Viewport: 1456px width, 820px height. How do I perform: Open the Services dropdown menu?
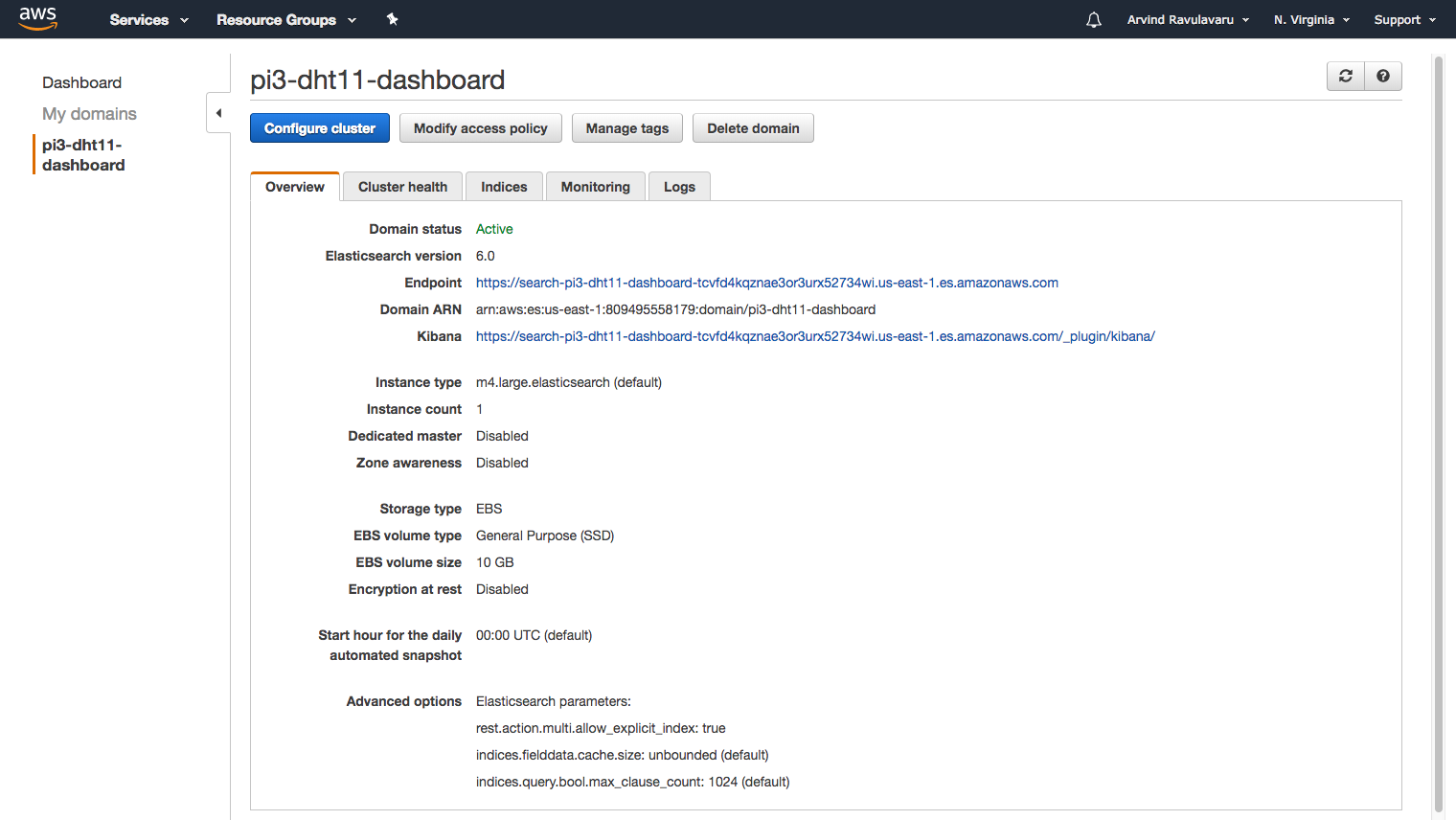click(x=149, y=19)
